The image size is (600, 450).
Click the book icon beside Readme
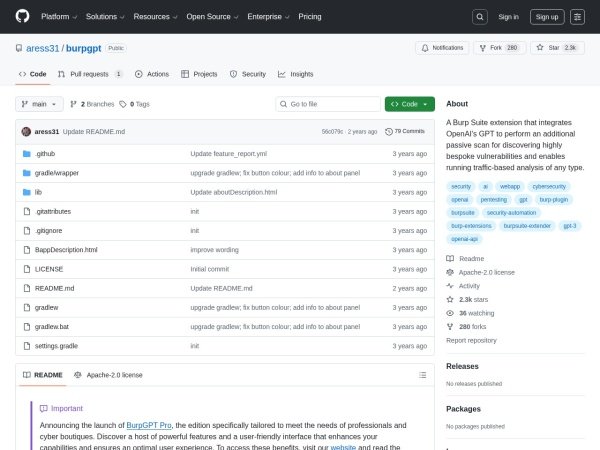tap(450, 259)
